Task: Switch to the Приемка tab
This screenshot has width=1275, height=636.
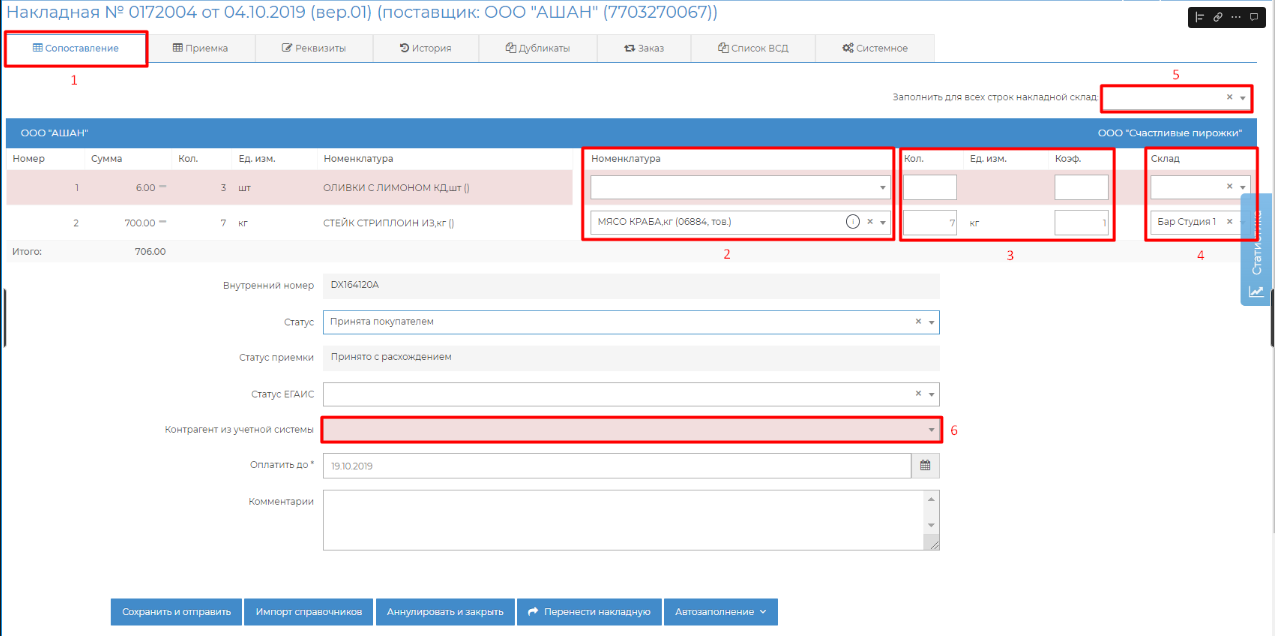Action: [x=201, y=48]
